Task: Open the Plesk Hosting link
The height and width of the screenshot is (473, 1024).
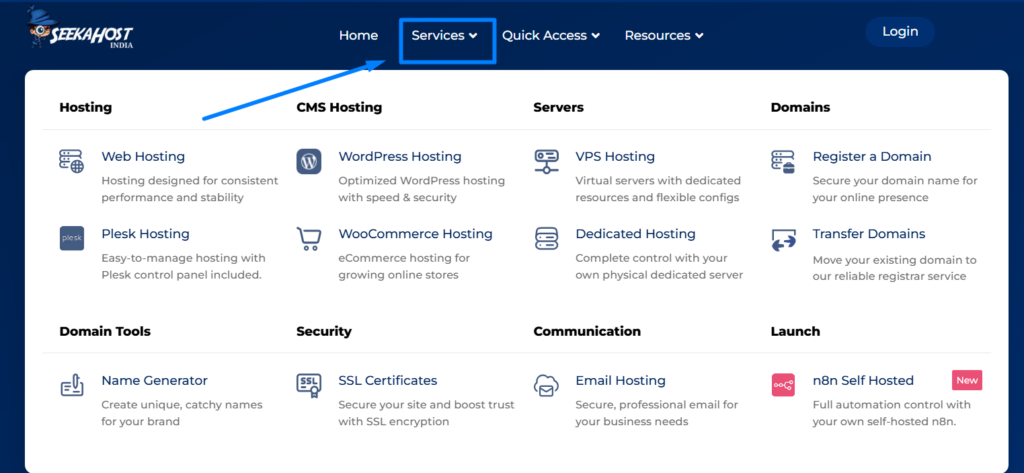Action: pyautogui.click(x=146, y=234)
